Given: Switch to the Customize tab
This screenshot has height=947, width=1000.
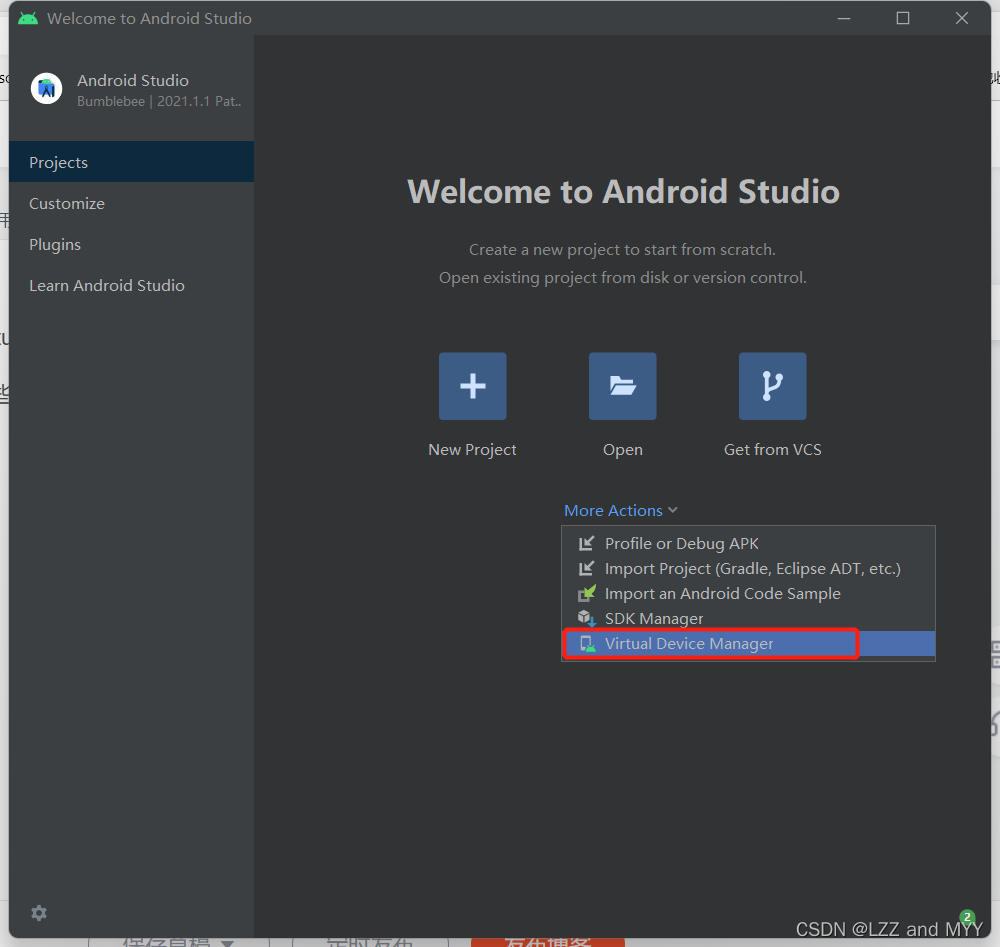Looking at the screenshot, I should pyautogui.click(x=131, y=203).
